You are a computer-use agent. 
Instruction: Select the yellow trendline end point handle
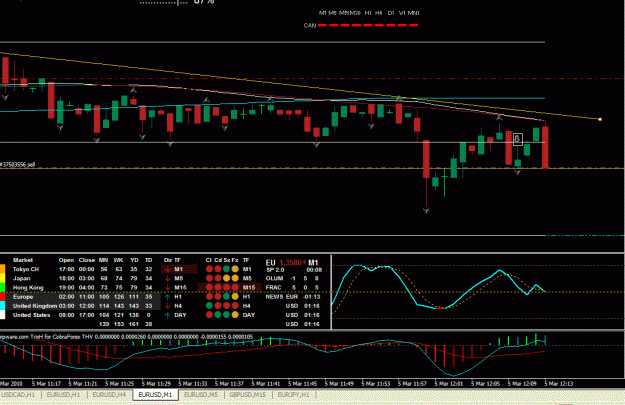pos(600,119)
